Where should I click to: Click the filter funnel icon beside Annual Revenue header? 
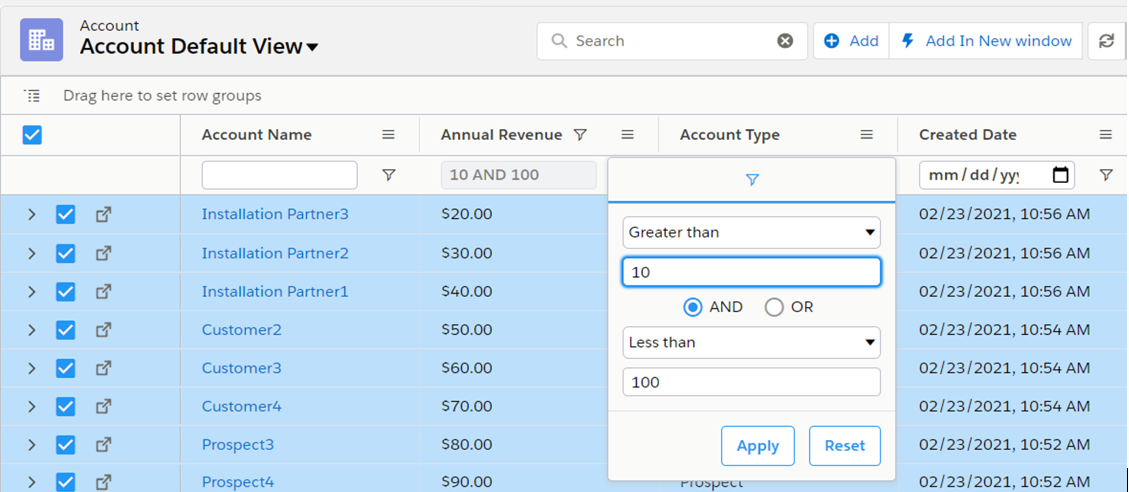point(580,135)
